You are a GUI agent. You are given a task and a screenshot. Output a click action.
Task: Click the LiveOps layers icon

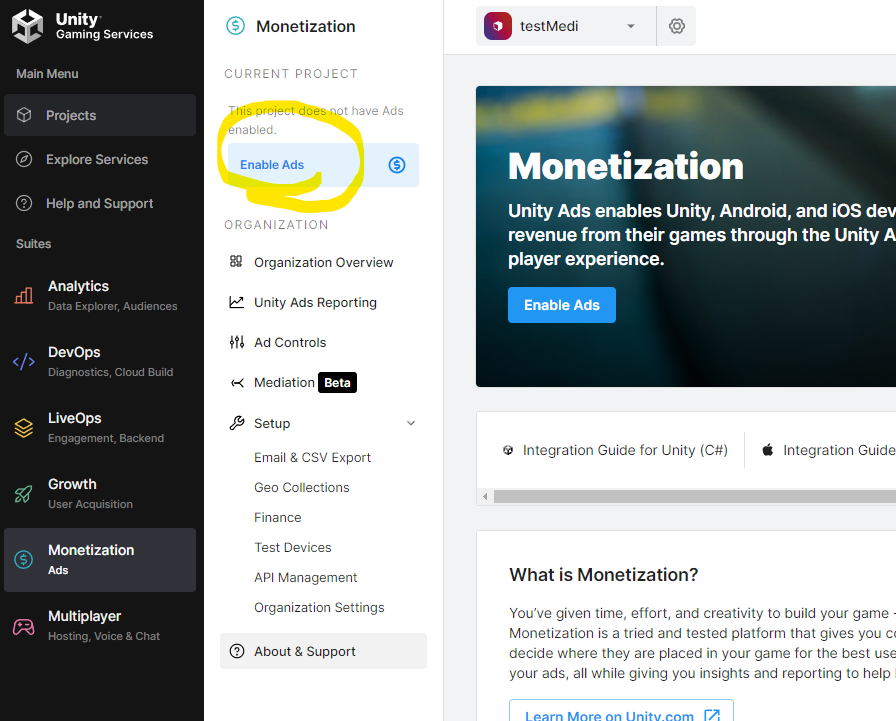click(24, 427)
